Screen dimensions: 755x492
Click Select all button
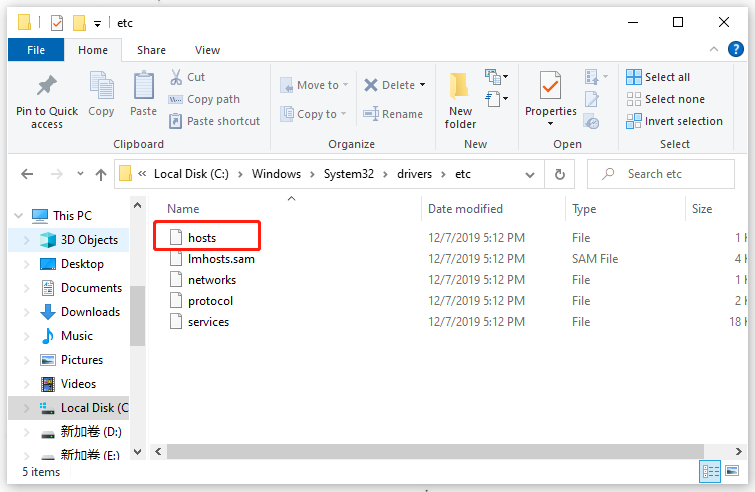coord(658,77)
